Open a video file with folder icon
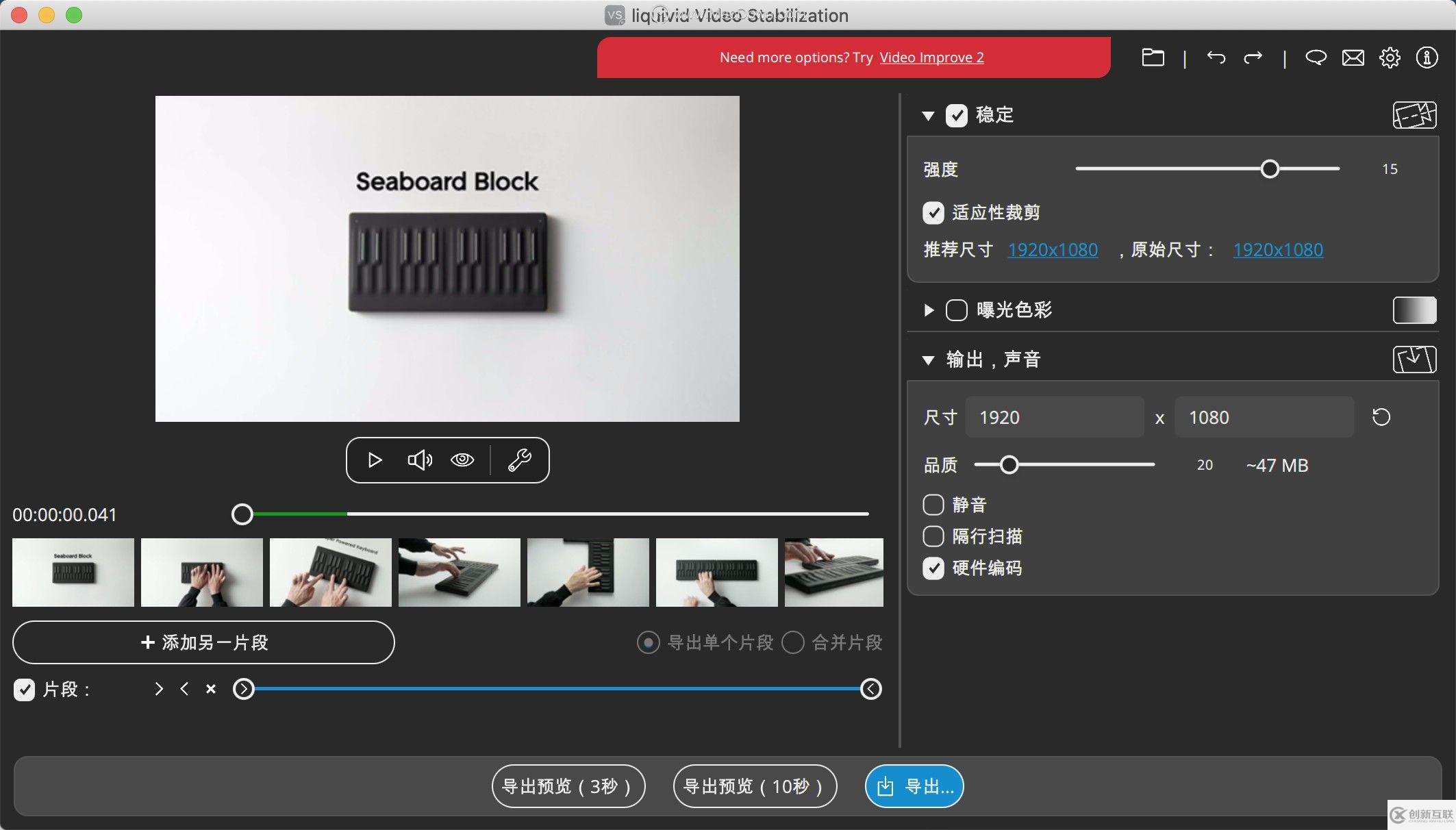Screen dimensions: 1456x830 1153,58
